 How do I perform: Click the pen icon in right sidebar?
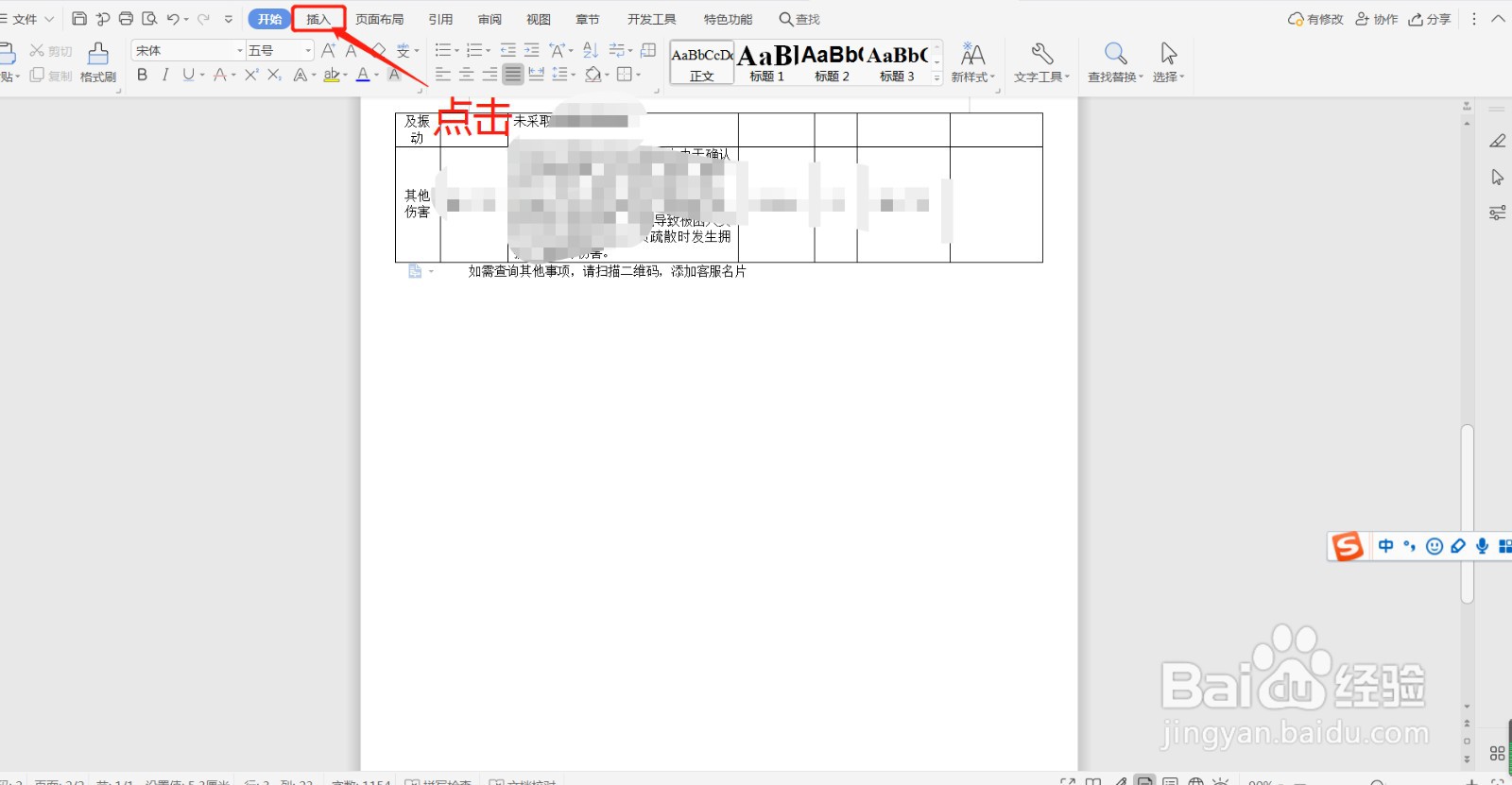click(x=1497, y=141)
